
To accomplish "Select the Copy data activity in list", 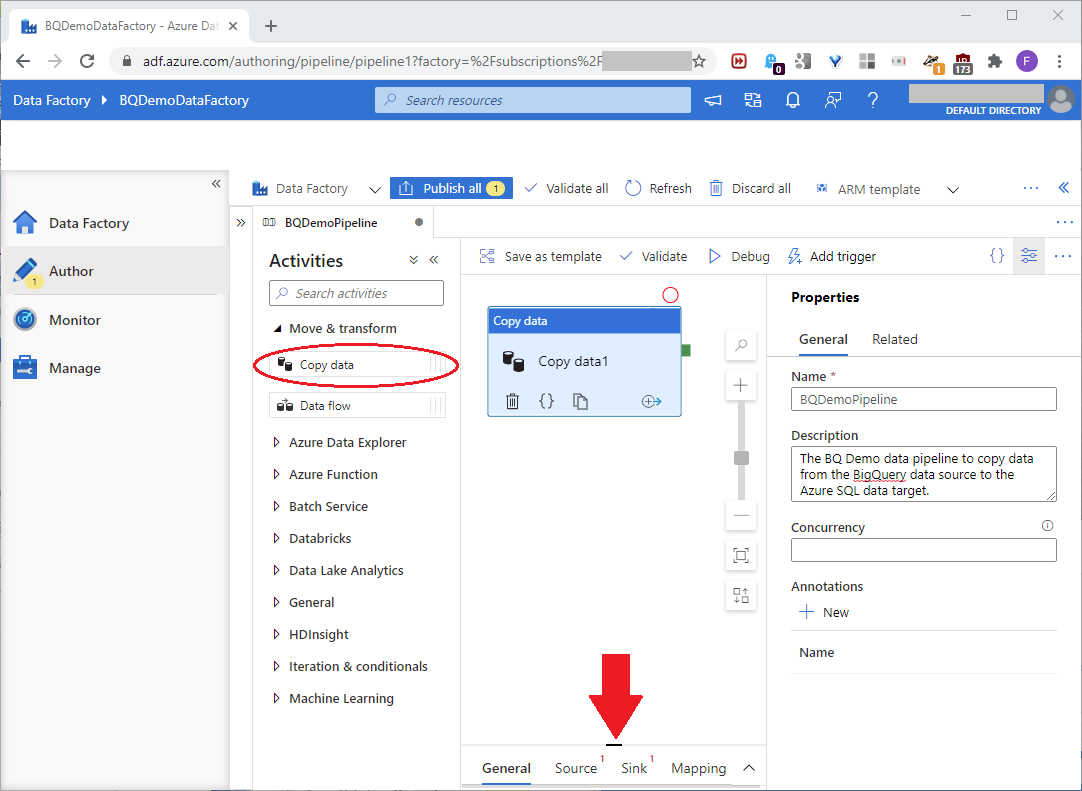I will click(357, 364).
